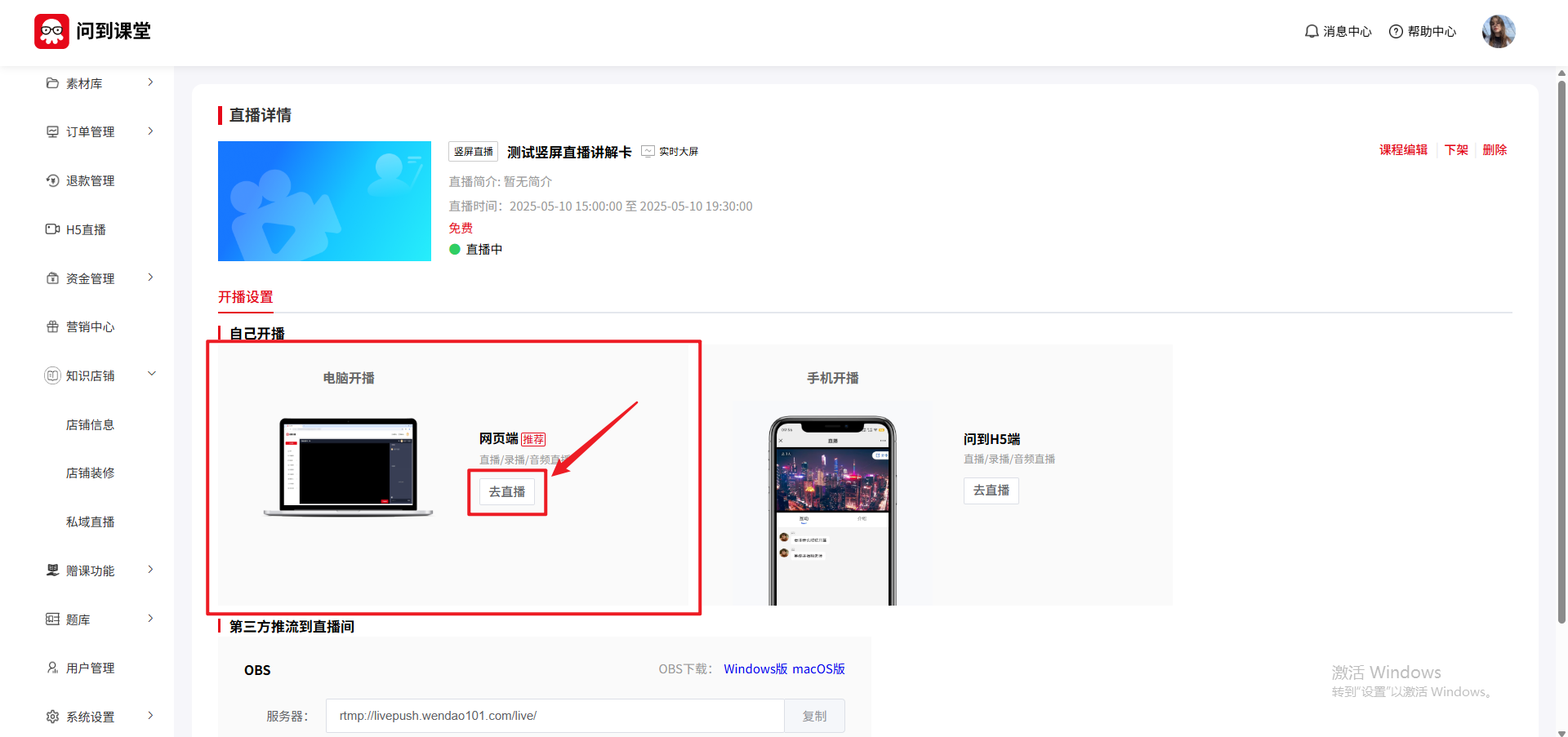Screen dimensions: 1568x737
Task: Open the 帮助中心 question mark icon
Action: coord(1396,31)
